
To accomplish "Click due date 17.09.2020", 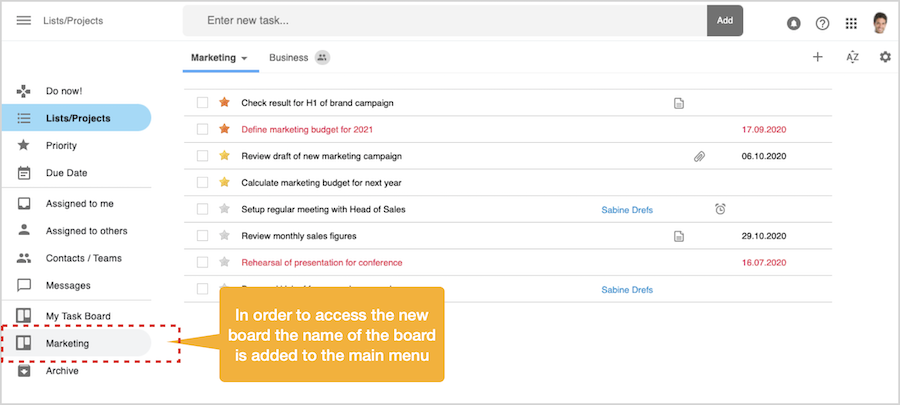I will 764,130.
